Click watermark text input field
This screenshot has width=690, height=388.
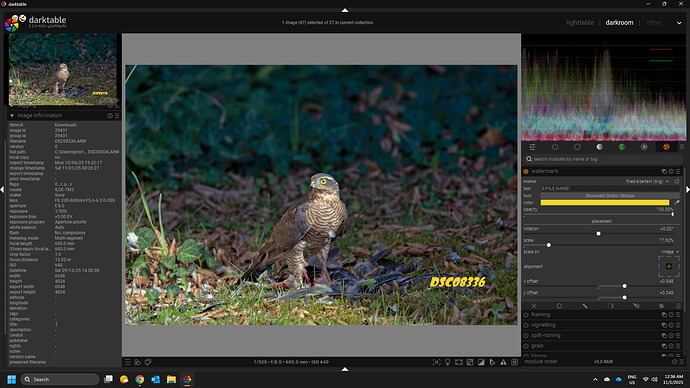coord(609,188)
